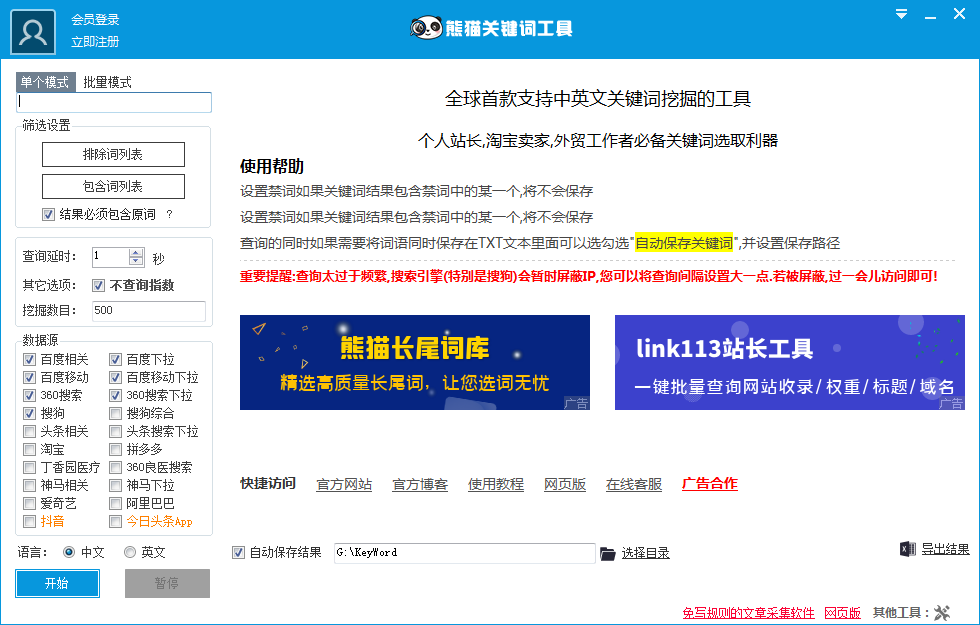Image resolution: width=980 pixels, height=625 pixels.
Task: Toggle 自动保存结果 checkbox
Action: pos(238,552)
